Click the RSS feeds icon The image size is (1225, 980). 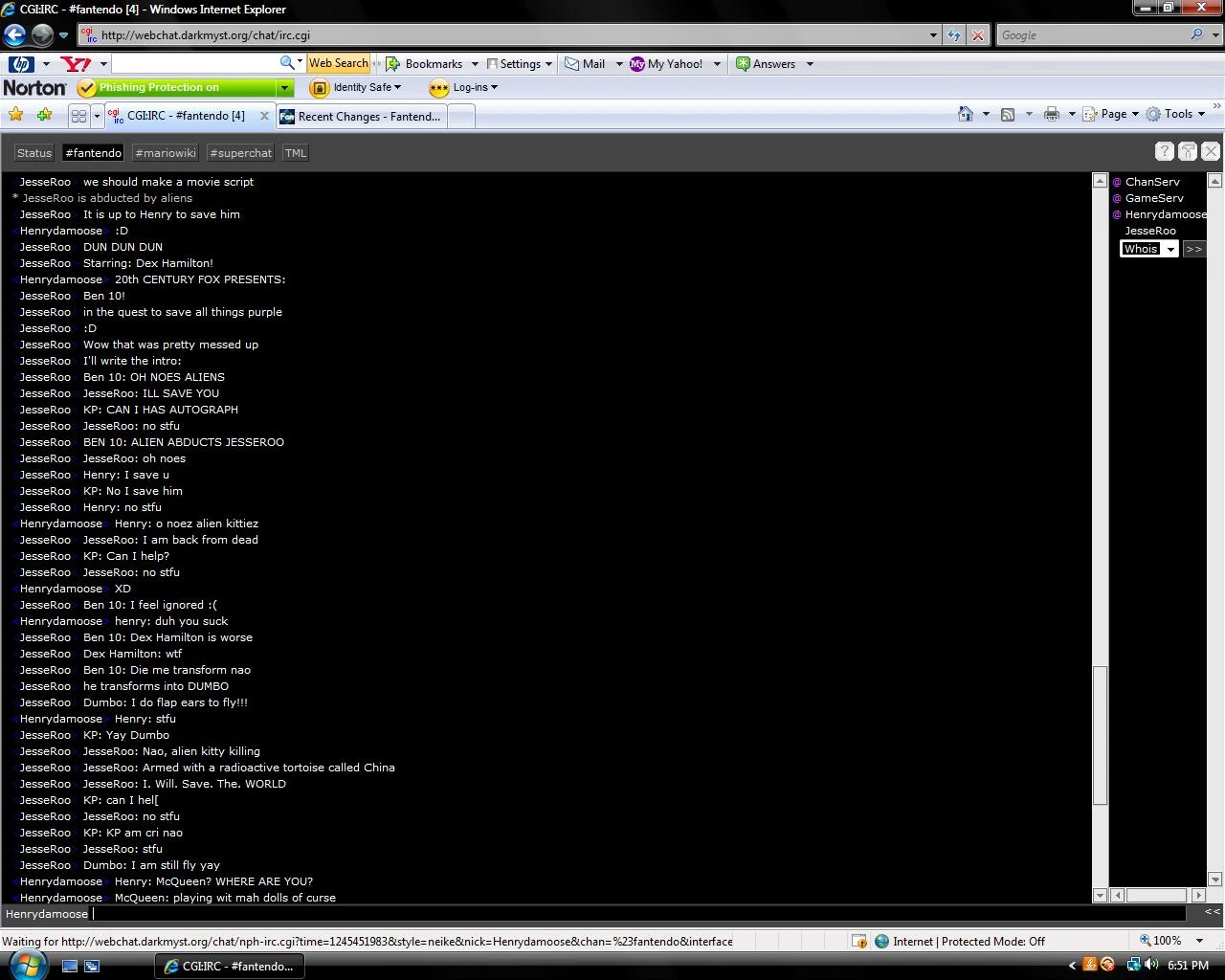pyautogui.click(x=1008, y=114)
